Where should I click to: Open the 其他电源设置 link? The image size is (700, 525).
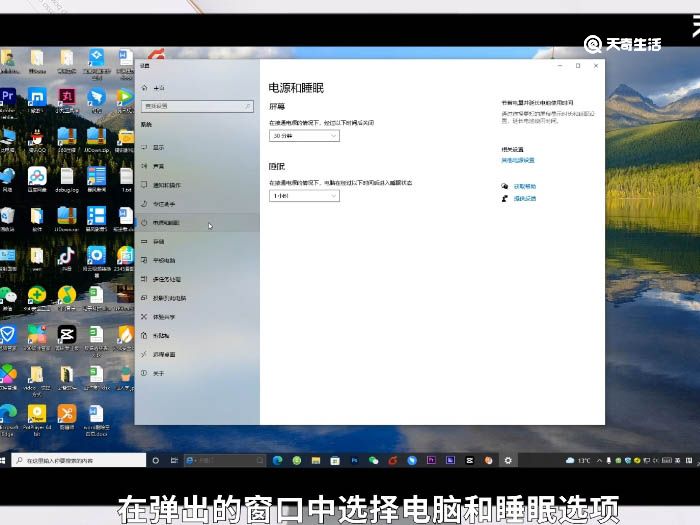(517, 160)
